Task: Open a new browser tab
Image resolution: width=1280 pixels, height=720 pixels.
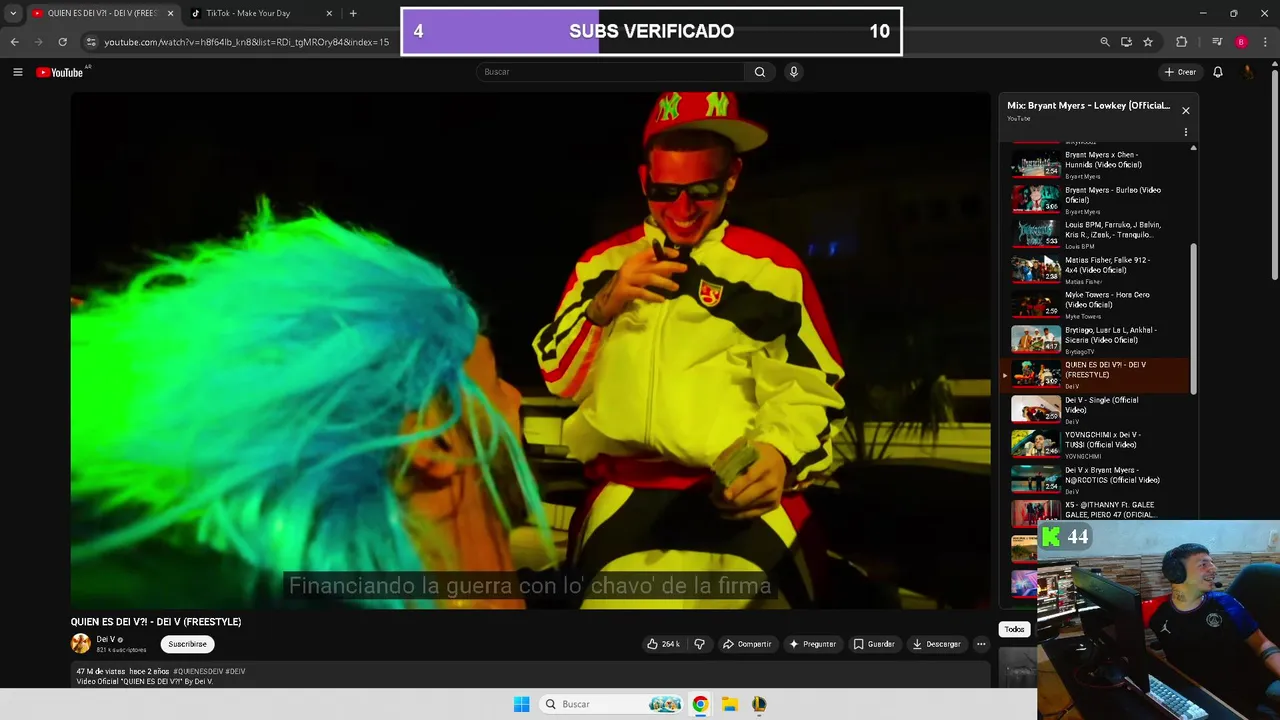Action: (x=353, y=13)
